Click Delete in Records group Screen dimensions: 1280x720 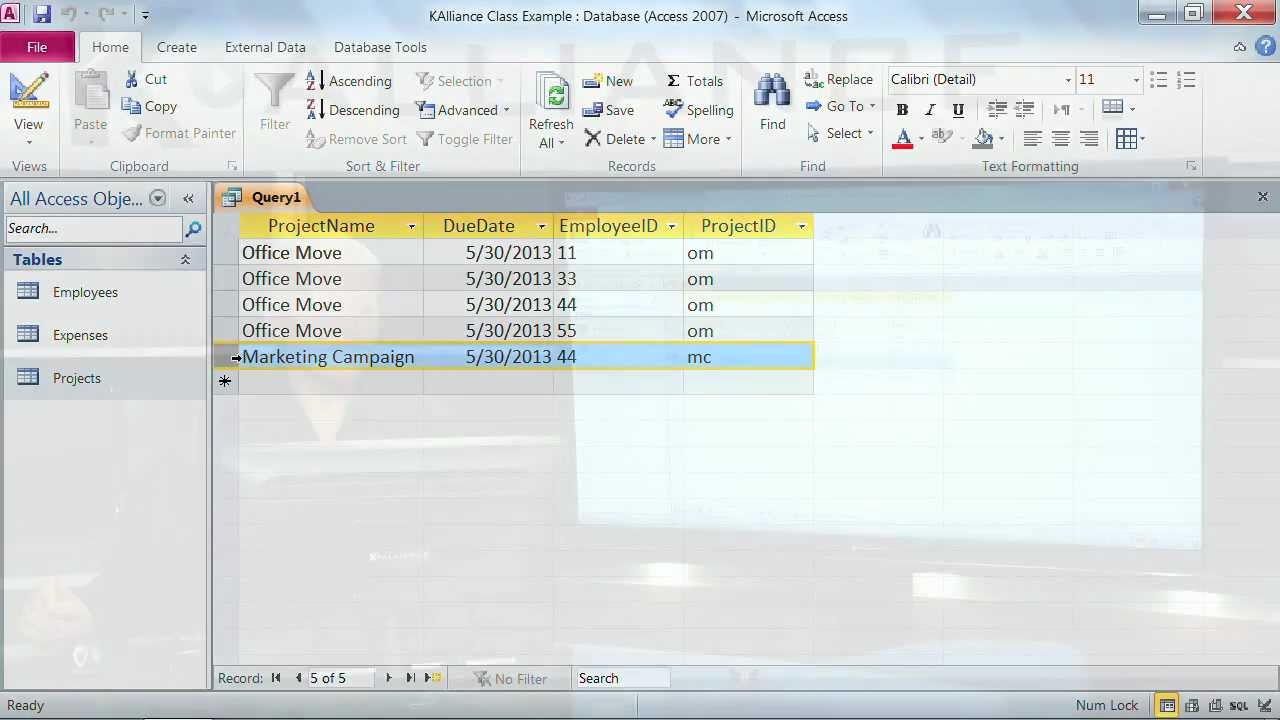620,139
